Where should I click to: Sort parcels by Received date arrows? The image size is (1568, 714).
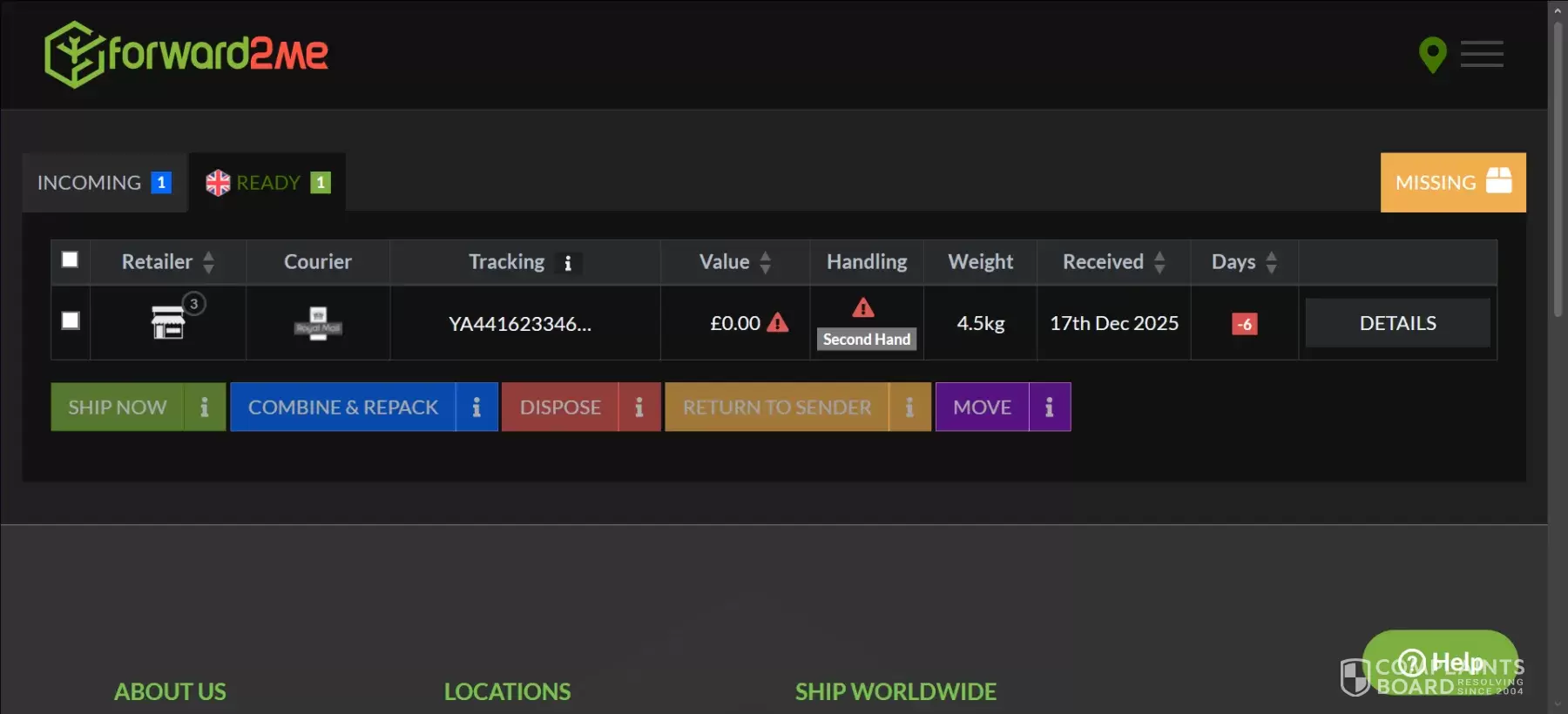click(1159, 262)
